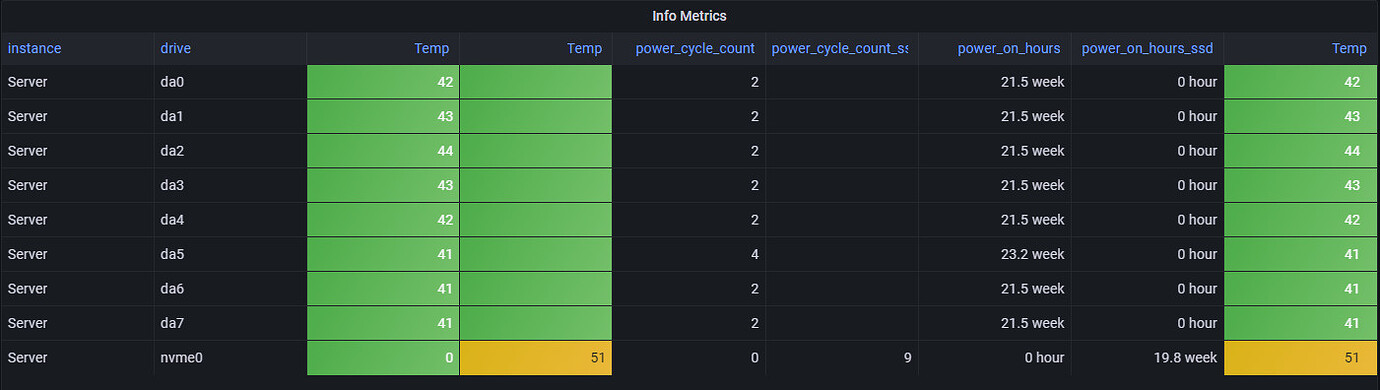Select the da5 drive cell

(230, 254)
